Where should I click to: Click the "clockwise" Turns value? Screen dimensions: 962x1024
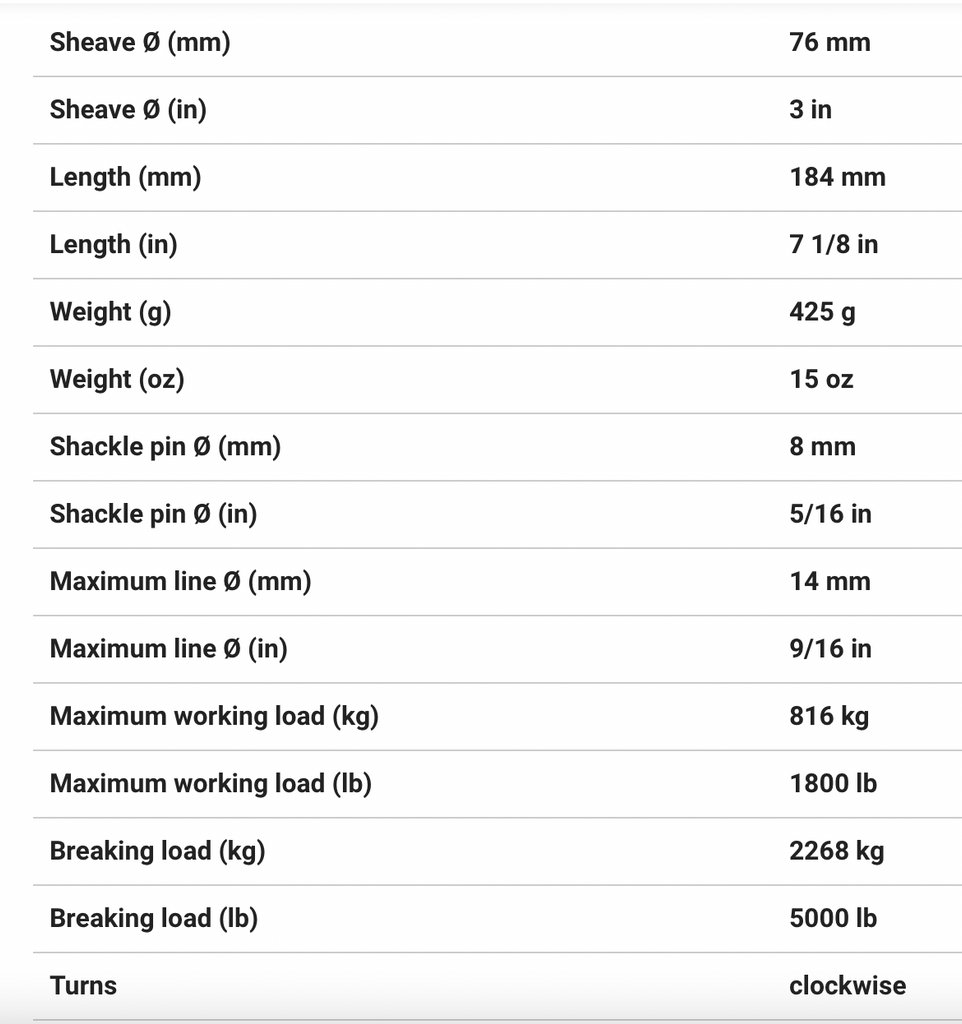[x=847, y=985]
